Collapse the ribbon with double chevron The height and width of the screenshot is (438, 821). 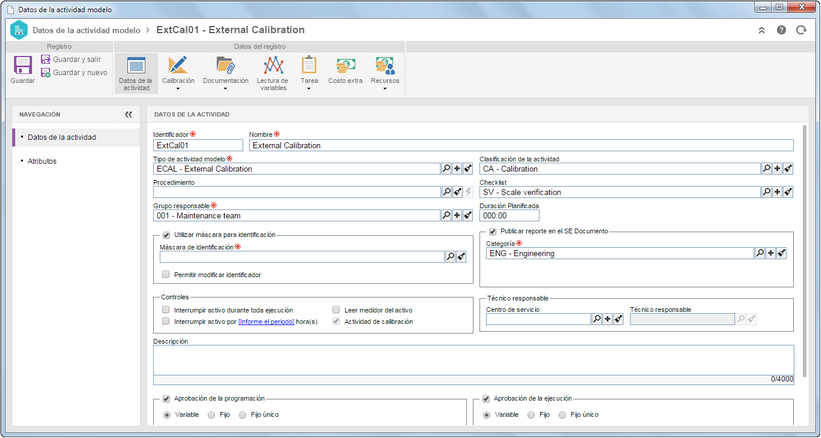(x=762, y=30)
